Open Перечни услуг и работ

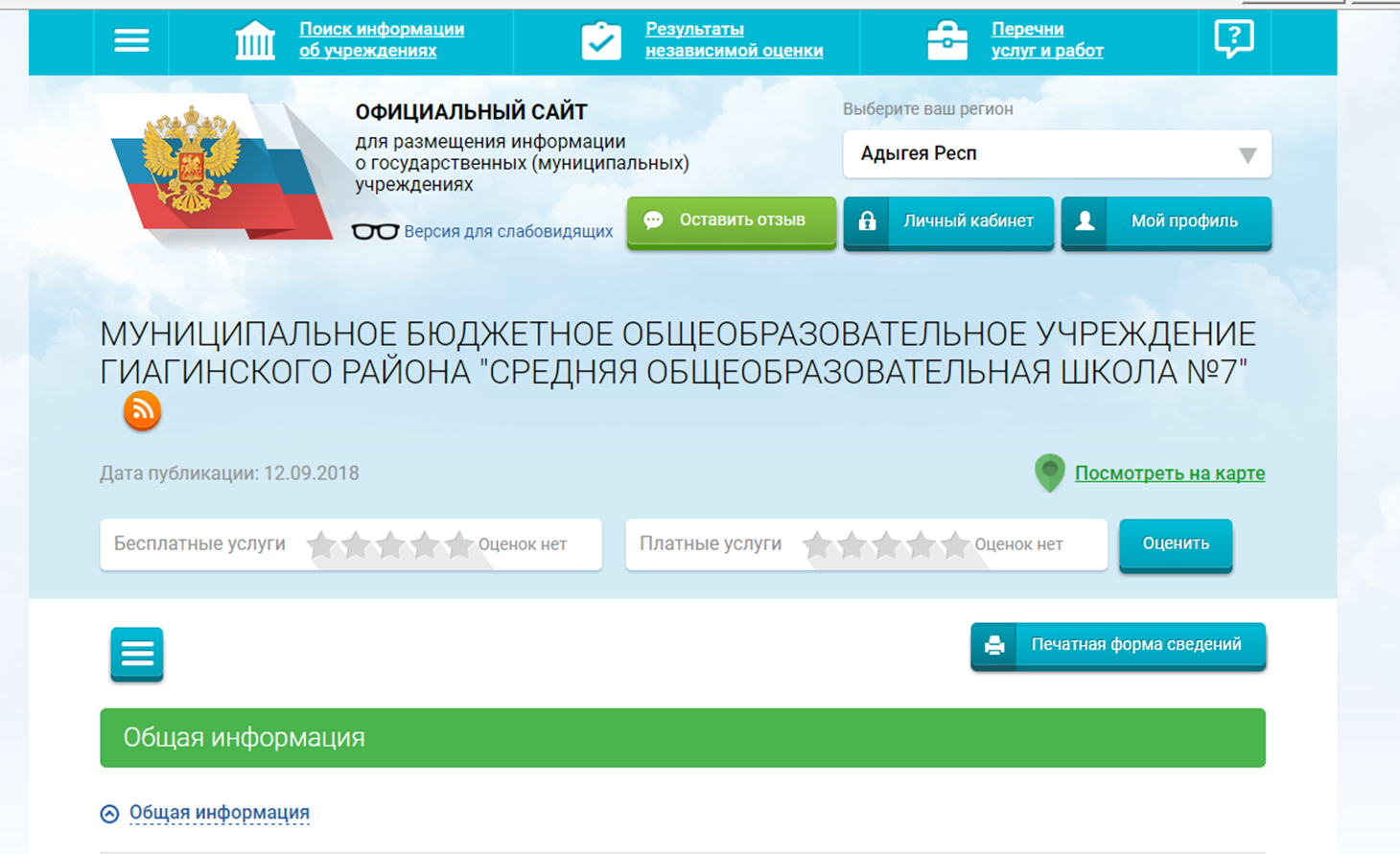click(1047, 40)
